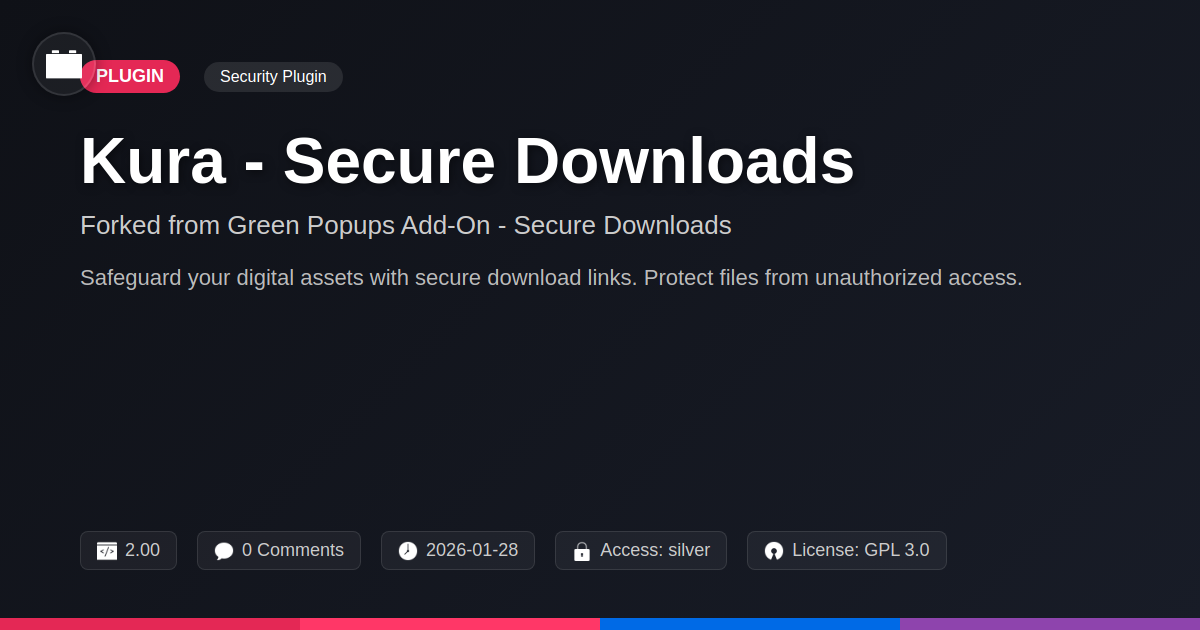The image size is (1200, 630).
Task: Open the Security Plugin category tag
Action: tap(273, 77)
